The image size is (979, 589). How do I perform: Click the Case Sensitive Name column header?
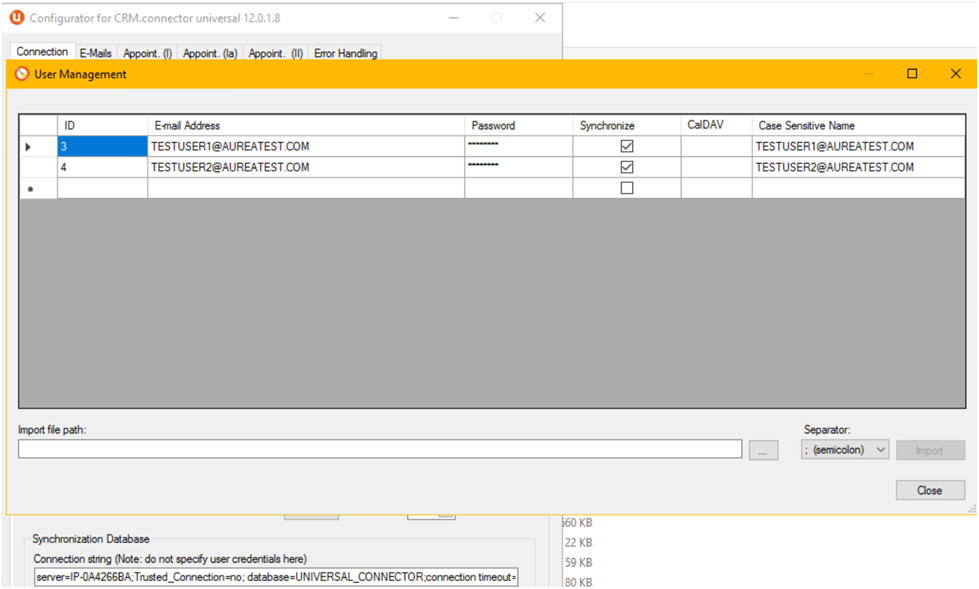(858, 126)
